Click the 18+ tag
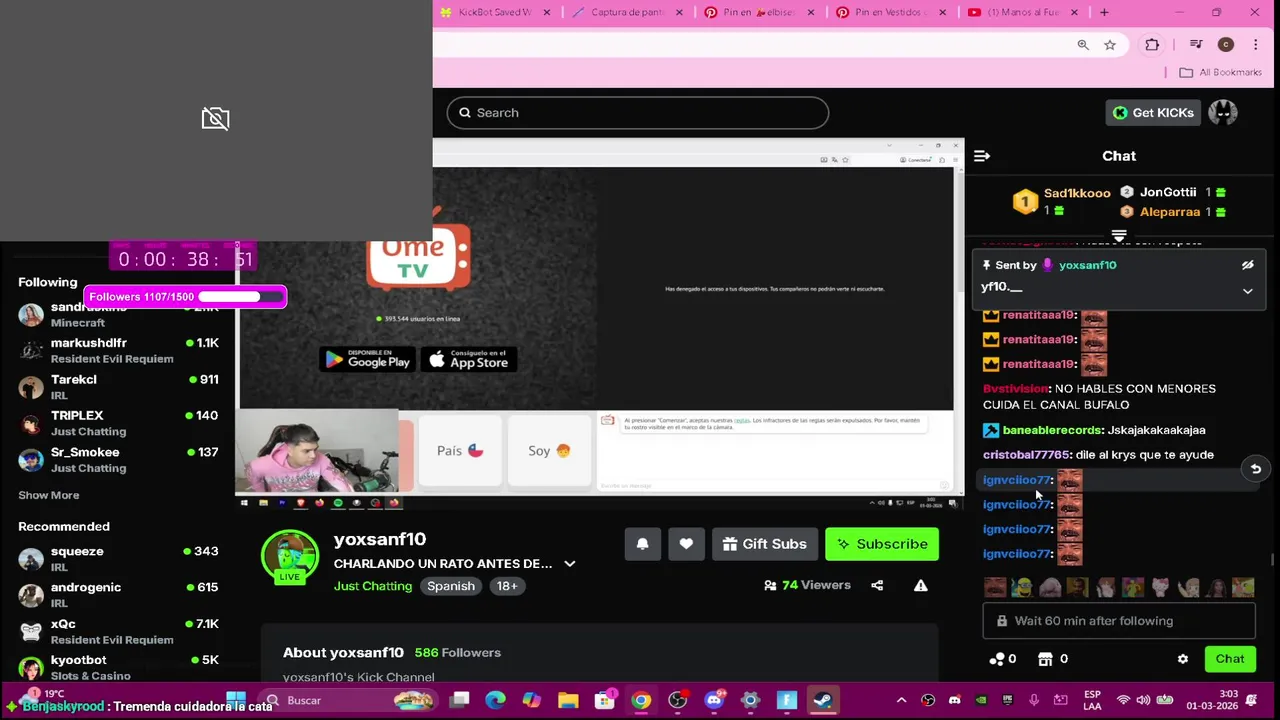1280x720 pixels. tap(507, 586)
